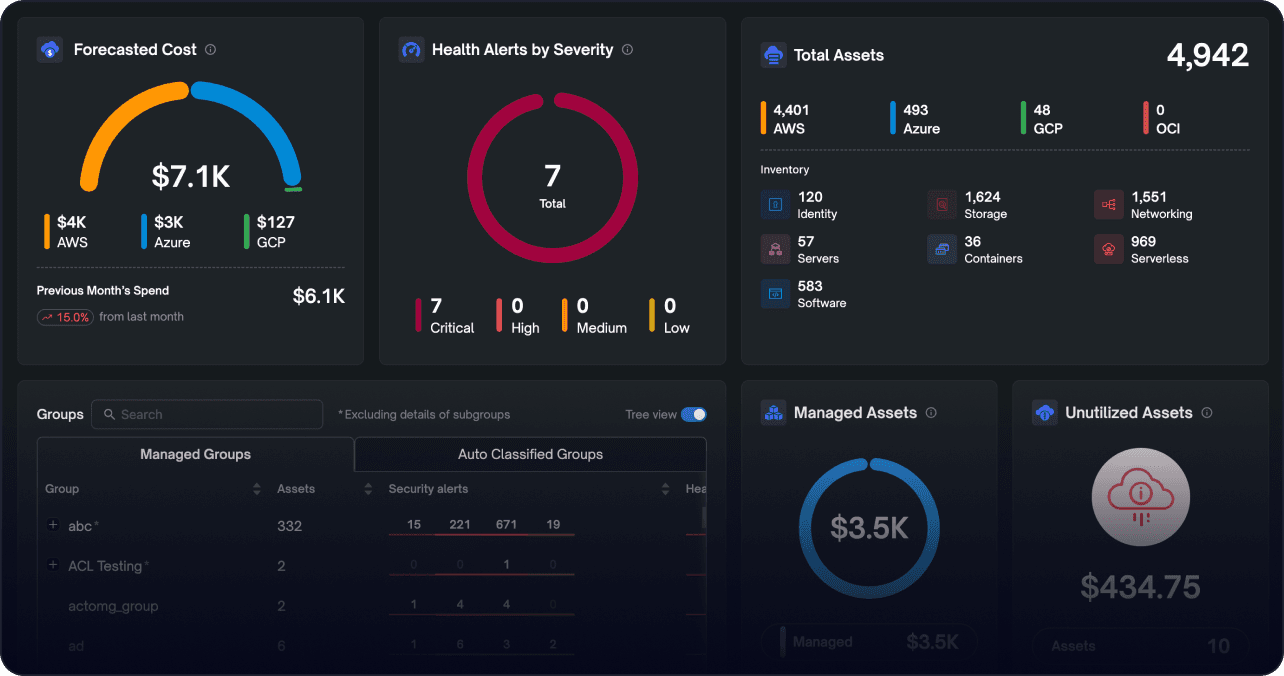Click the Health Alerts gauge icon
Image resolution: width=1284 pixels, height=676 pixels.
411,50
